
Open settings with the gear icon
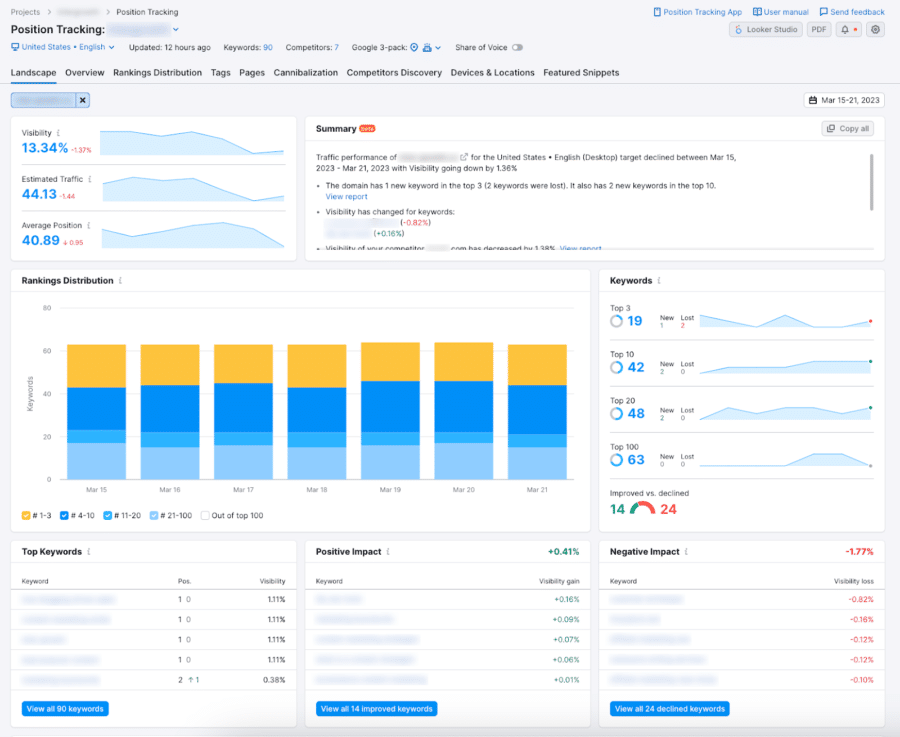[x=875, y=29]
